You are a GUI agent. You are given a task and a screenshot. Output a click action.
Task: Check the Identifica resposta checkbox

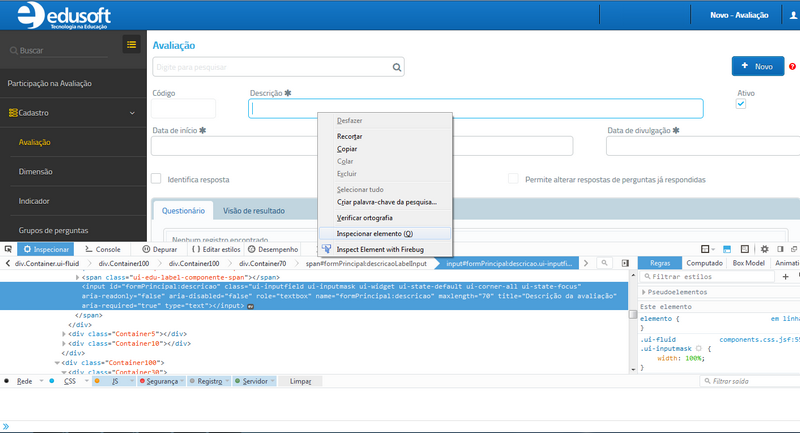click(x=156, y=179)
